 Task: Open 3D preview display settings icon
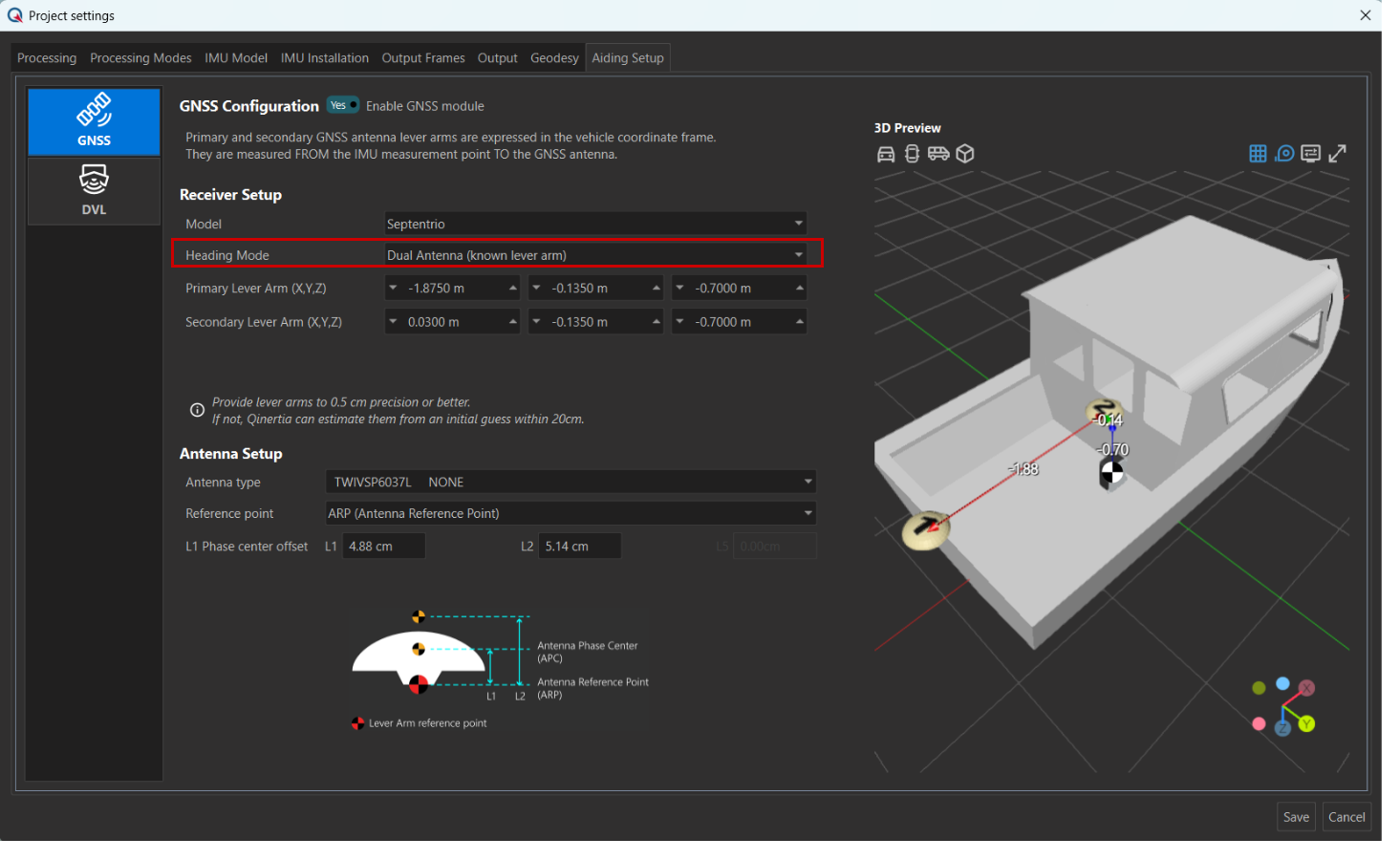[x=1310, y=154]
